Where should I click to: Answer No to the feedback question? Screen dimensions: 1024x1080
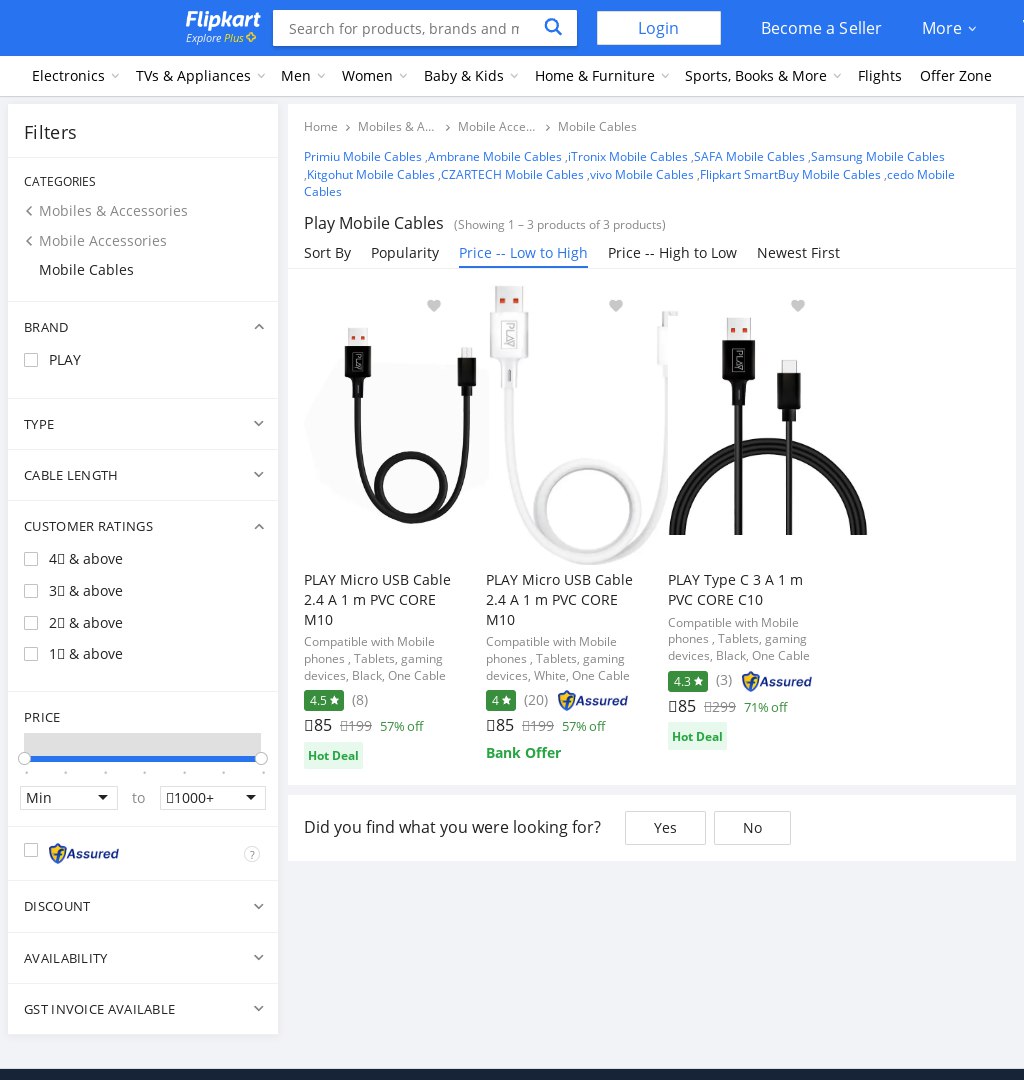click(x=752, y=828)
